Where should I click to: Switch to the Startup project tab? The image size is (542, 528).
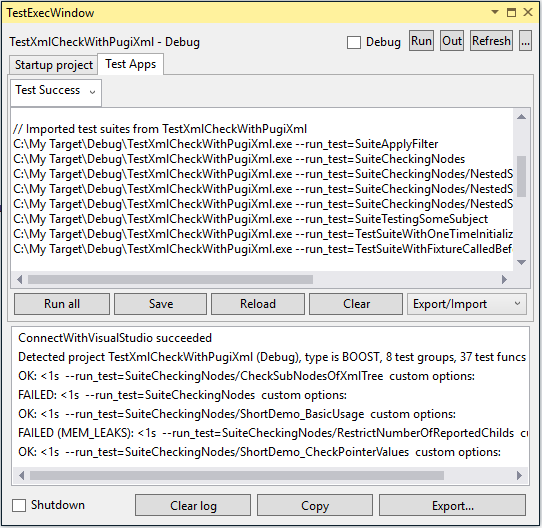(x=54, y=65)
